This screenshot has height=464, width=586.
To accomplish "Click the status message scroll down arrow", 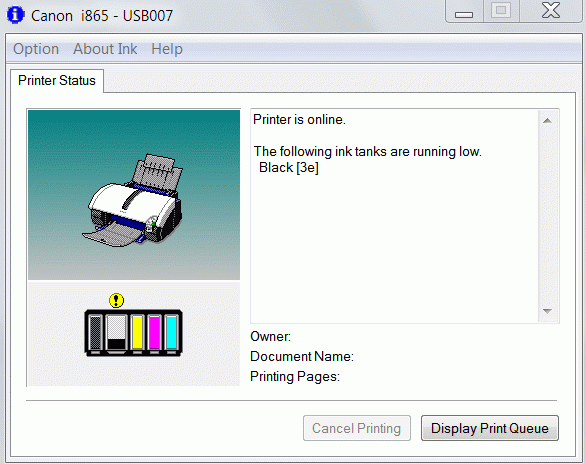I will tap(548, 311).
